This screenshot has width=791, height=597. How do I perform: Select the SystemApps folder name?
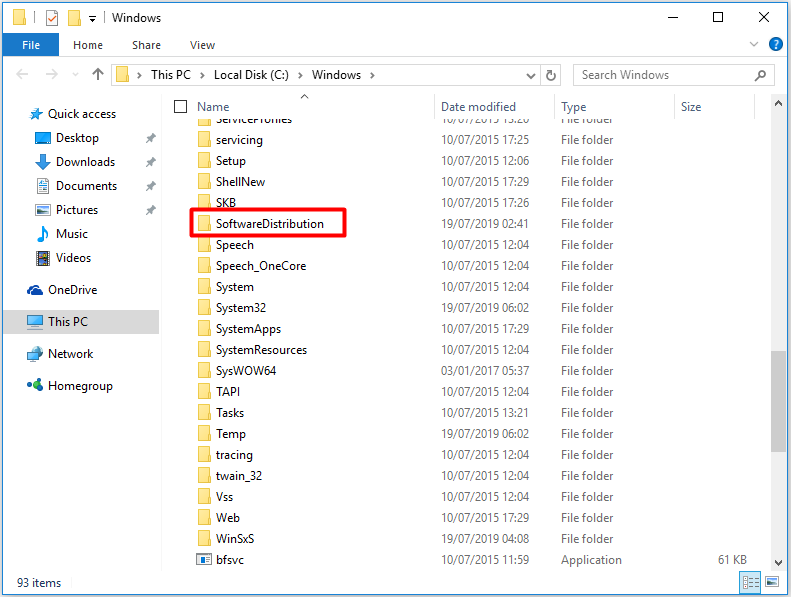248,329
